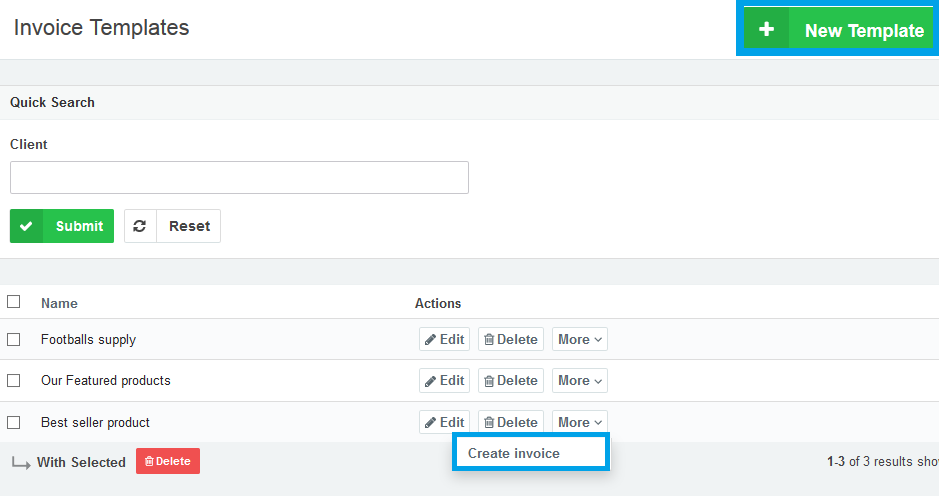Check the Footballs supply row checkbox
Image resolution: width=939 pixels, height=496 pixels.
click(14, 339)
